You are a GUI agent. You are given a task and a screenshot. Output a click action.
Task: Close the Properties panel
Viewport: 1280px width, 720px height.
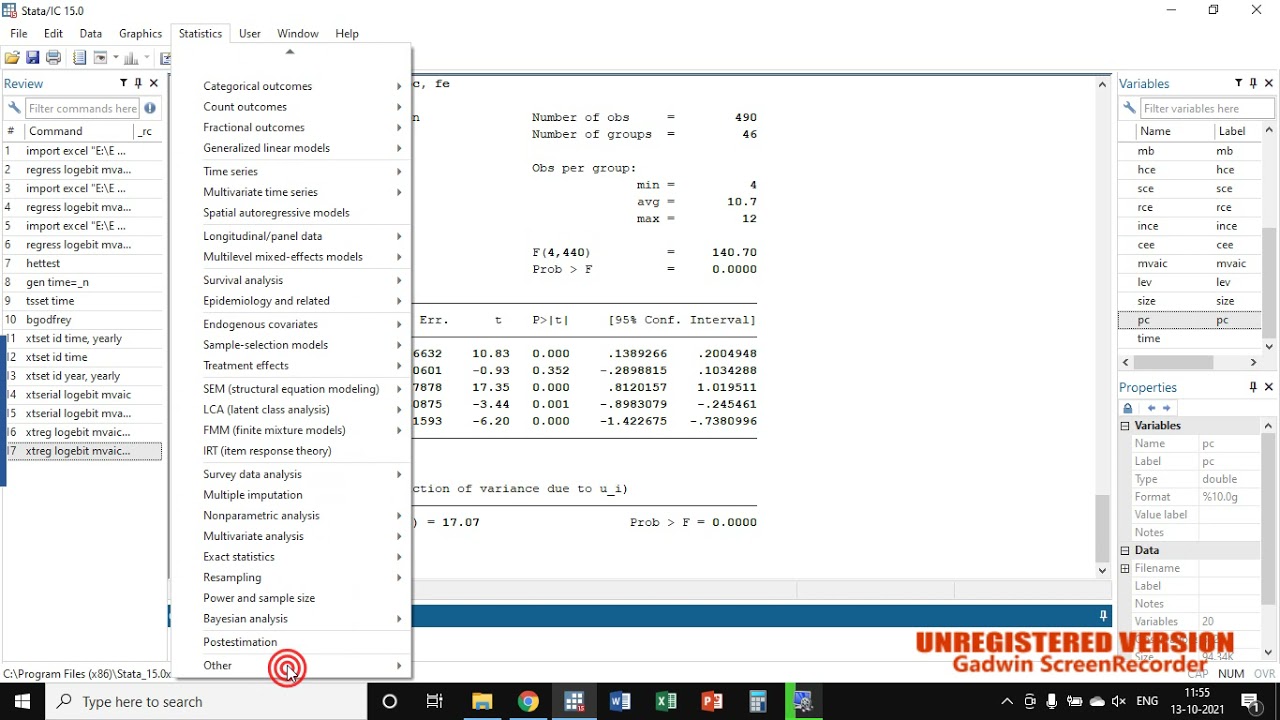click(x=1269, y=387)
